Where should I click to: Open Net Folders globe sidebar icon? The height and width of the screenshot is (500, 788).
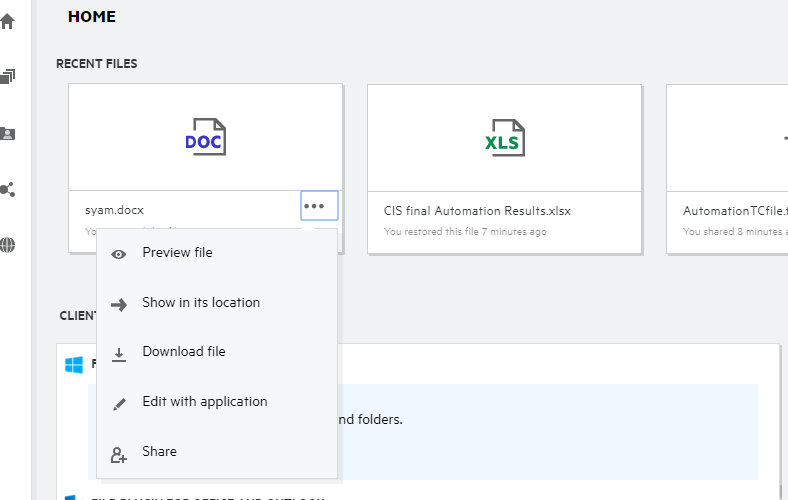click(x=8, y=245)
